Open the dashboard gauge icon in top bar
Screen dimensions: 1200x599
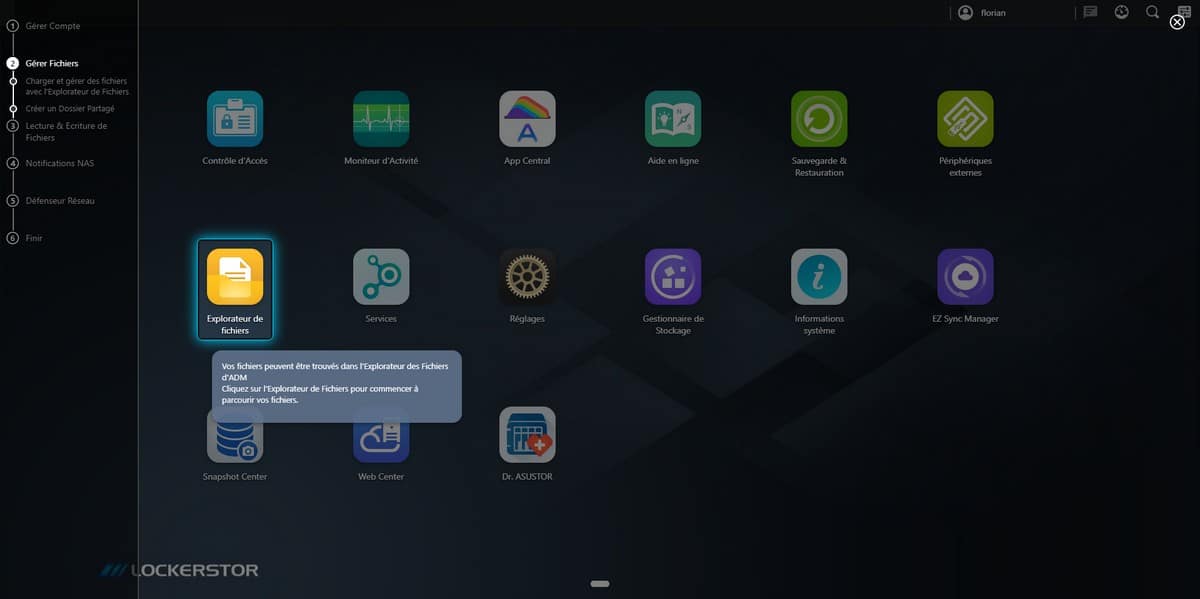1122,12
